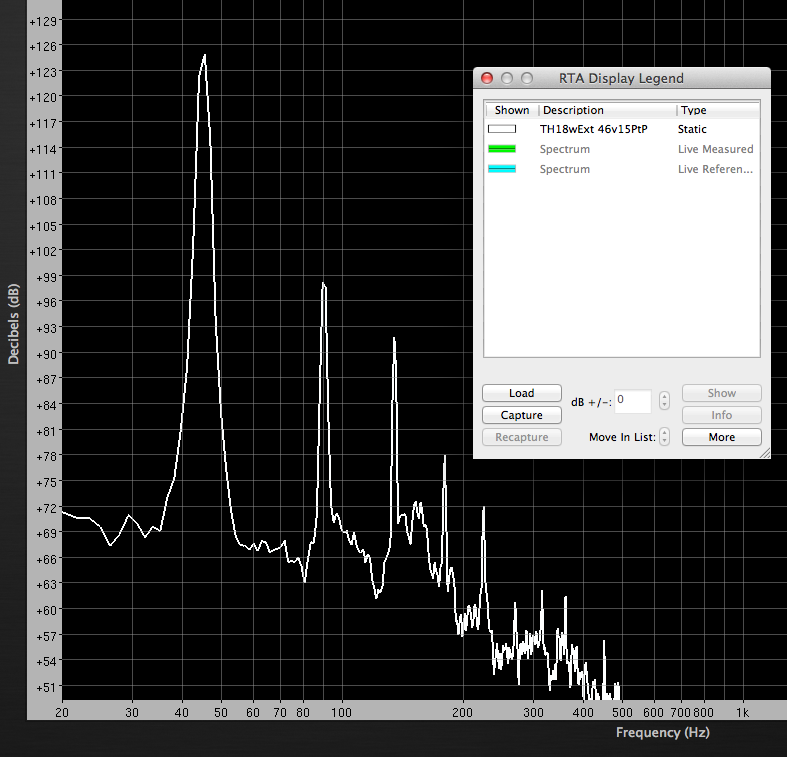Click the Frequency (Hz) axis label
This screenshot has height=757, width=787.
click(663, 732)
